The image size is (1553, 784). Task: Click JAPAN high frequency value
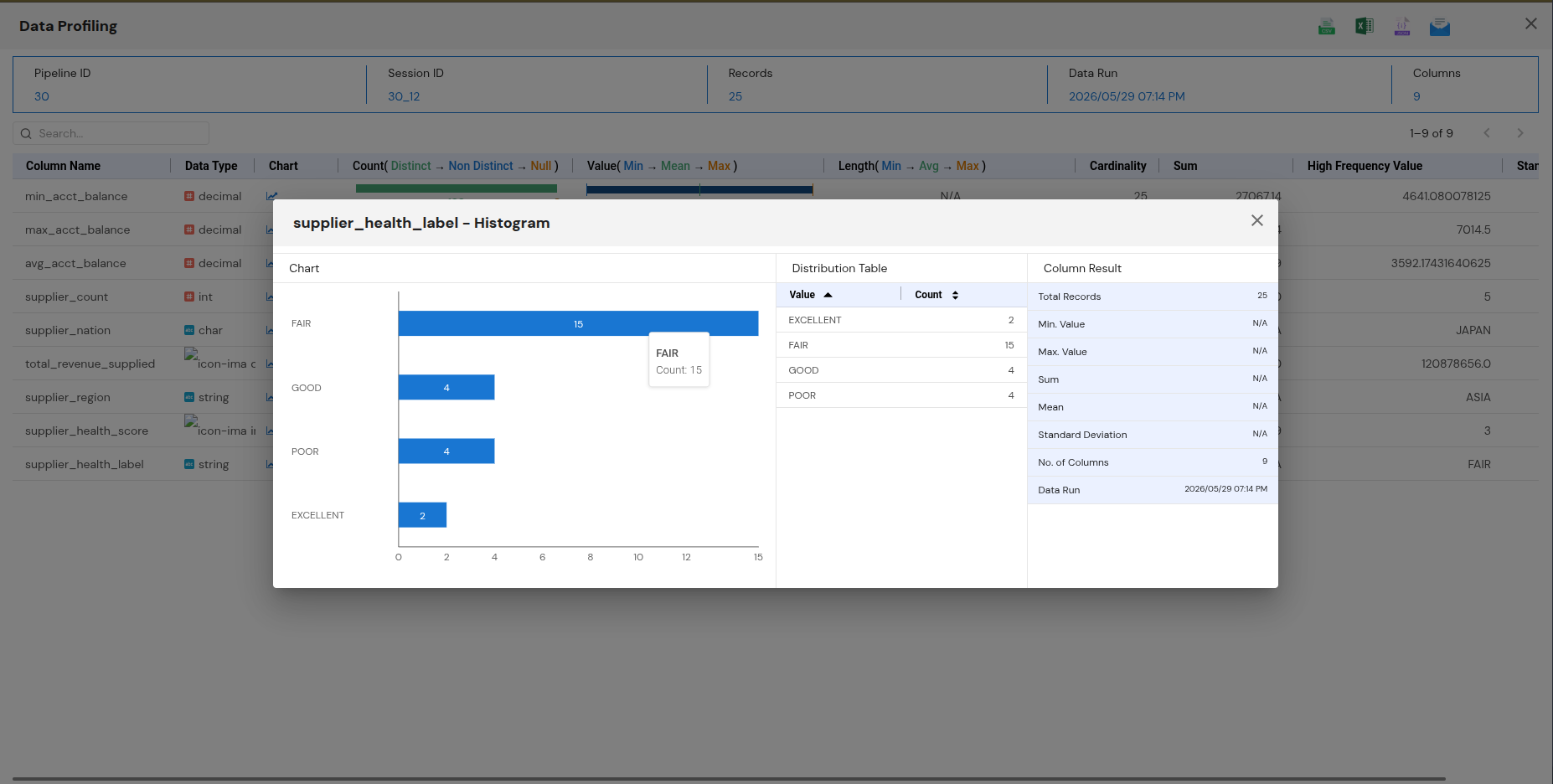(x=1473, y=330)
